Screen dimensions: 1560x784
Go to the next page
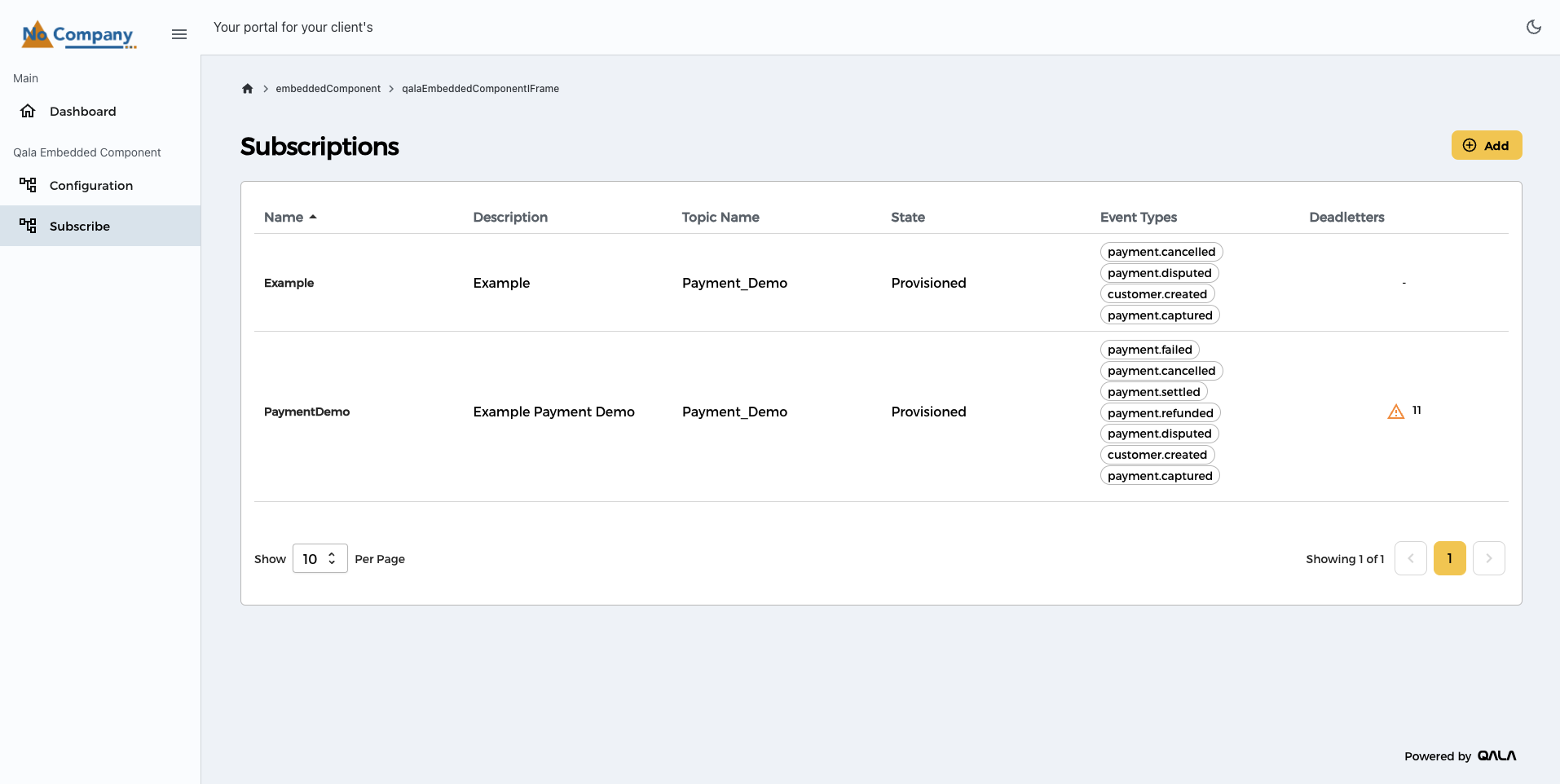pos(1489,558)
